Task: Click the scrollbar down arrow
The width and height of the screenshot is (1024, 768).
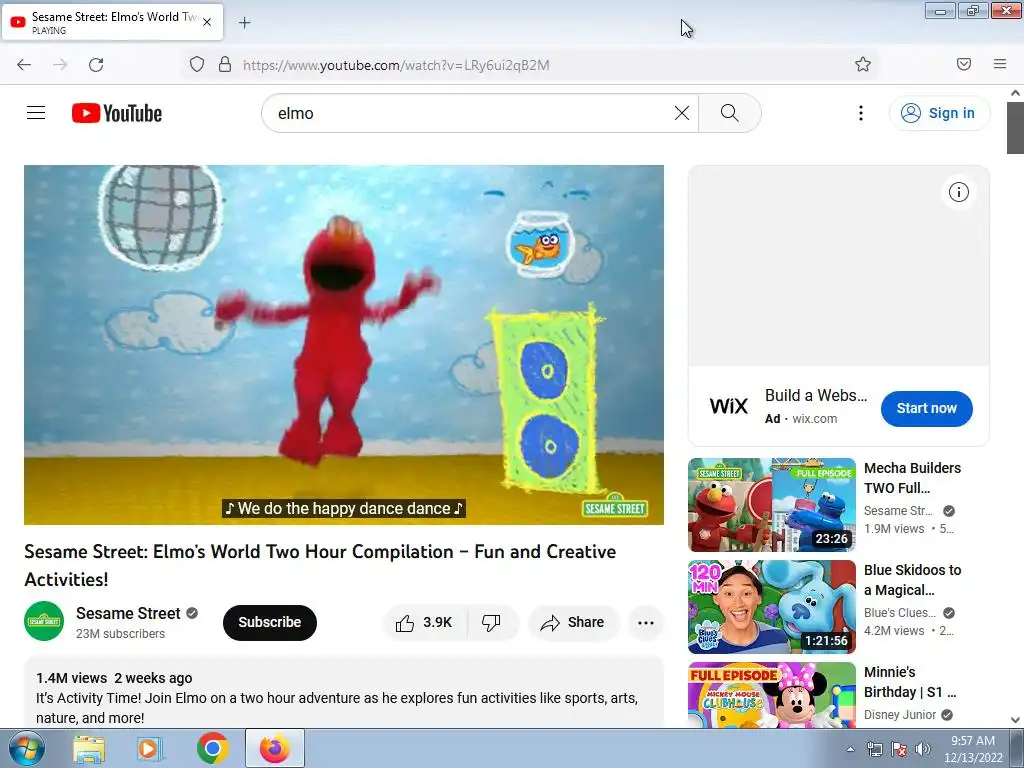Action: coord(1015,720)
